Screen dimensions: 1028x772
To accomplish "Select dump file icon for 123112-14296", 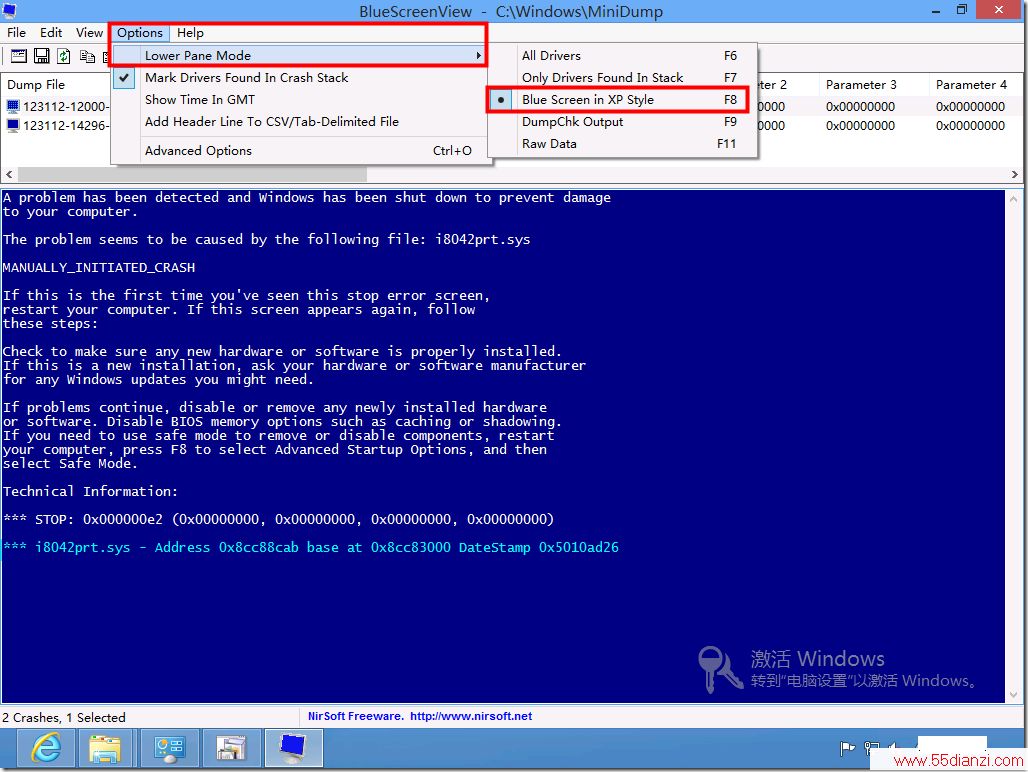I will (x=13, y=125).
